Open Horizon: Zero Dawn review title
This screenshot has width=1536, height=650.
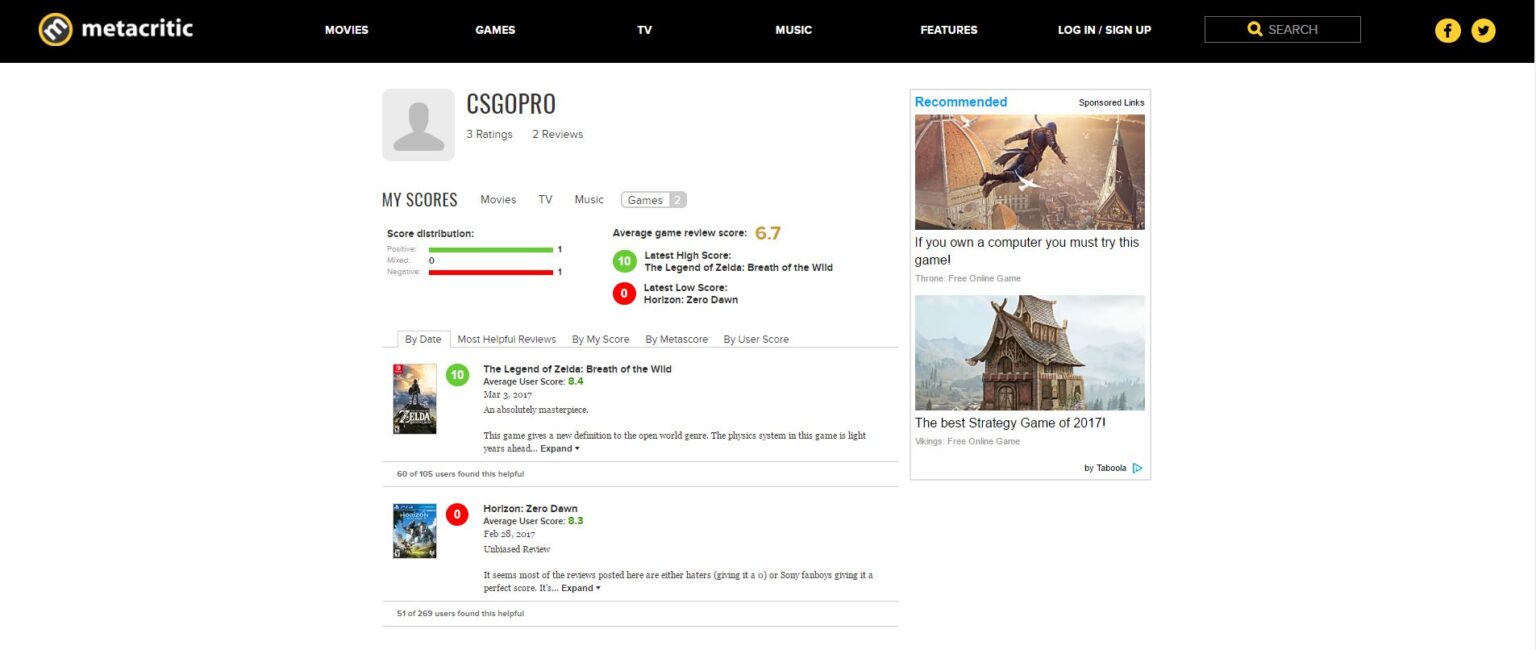pyautogui.click(x=530, y=509)
